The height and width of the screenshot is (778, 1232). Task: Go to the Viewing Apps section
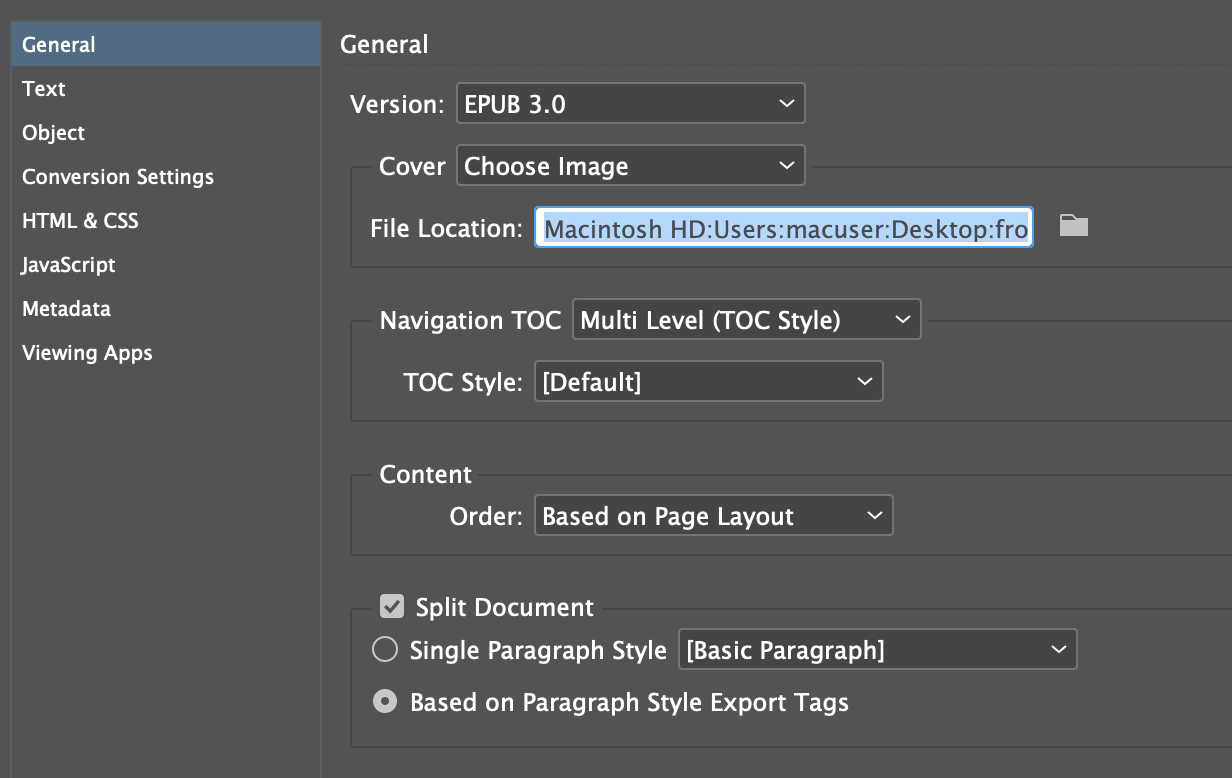click(166, 353)
